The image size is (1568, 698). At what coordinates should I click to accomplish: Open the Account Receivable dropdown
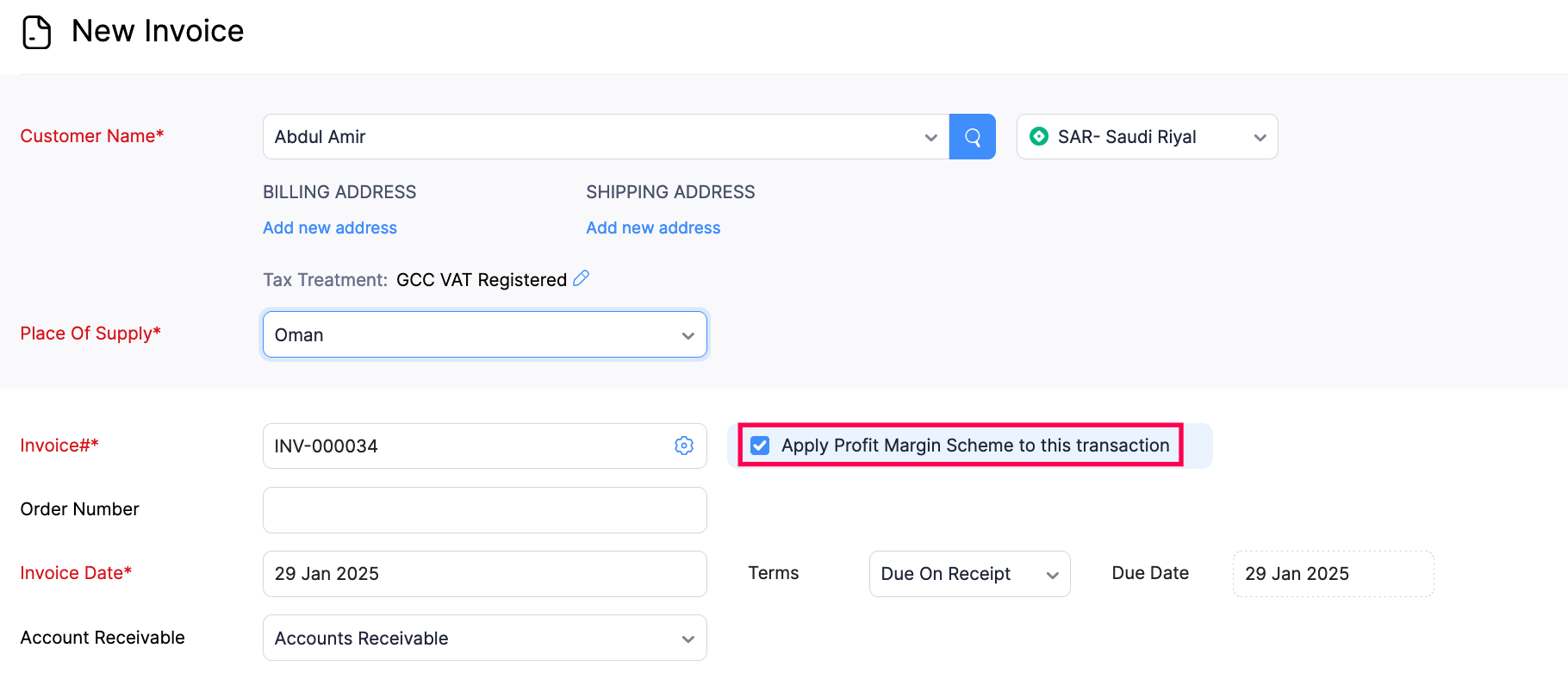point(484,638)
